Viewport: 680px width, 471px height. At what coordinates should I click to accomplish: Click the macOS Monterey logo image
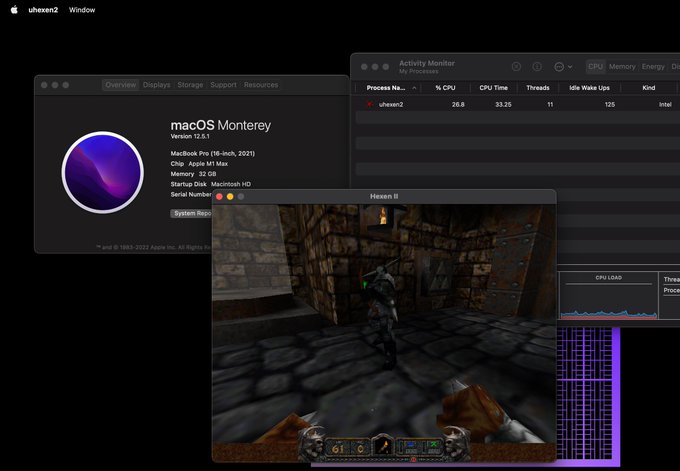(103, 172)
